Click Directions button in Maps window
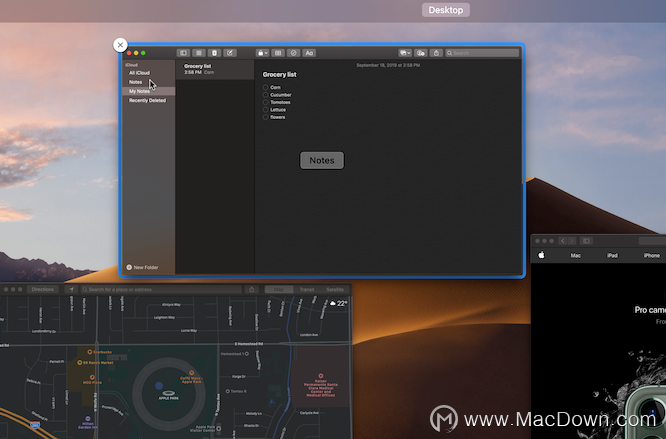Viewport: 666px width, 439px height. tap(42, 290)
